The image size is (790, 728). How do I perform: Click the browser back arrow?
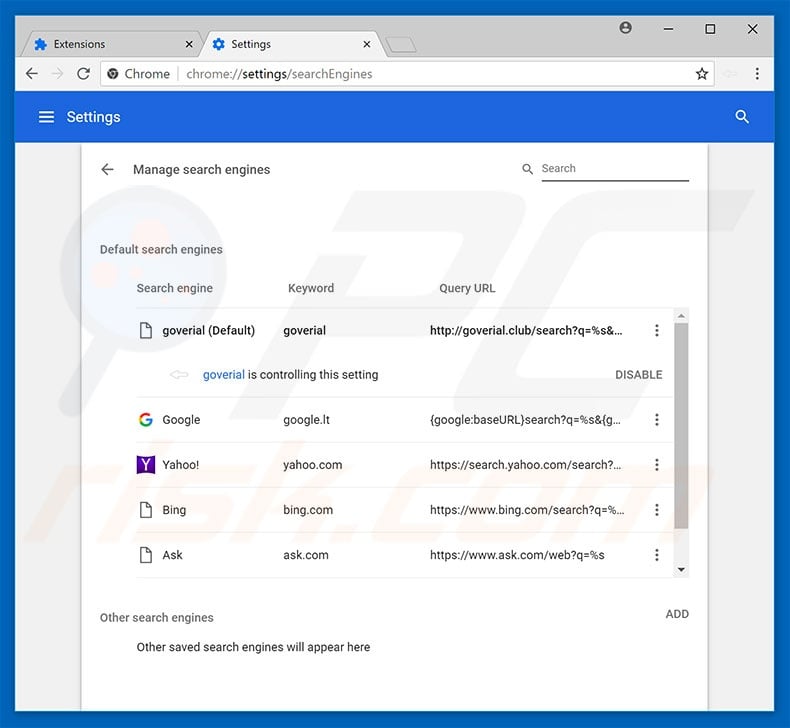tap(32, 74)
